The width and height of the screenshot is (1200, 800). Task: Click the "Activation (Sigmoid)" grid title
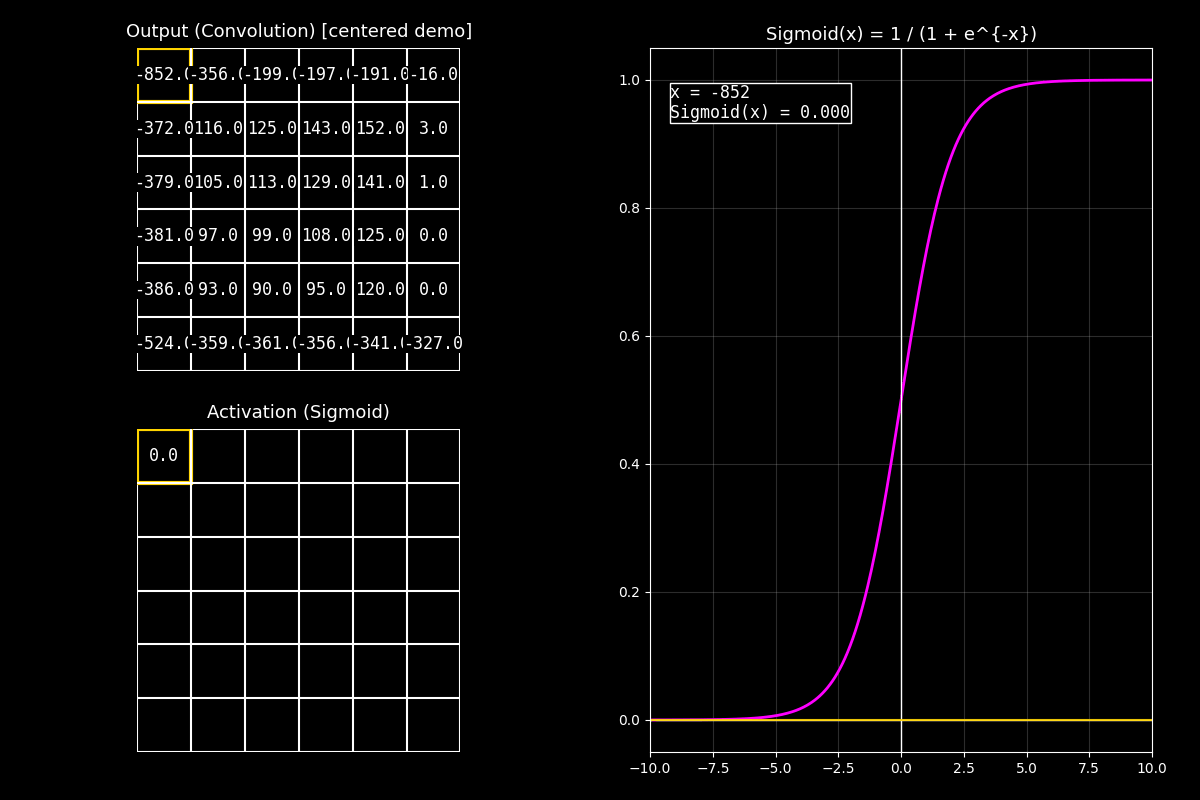tap(298, 413)
